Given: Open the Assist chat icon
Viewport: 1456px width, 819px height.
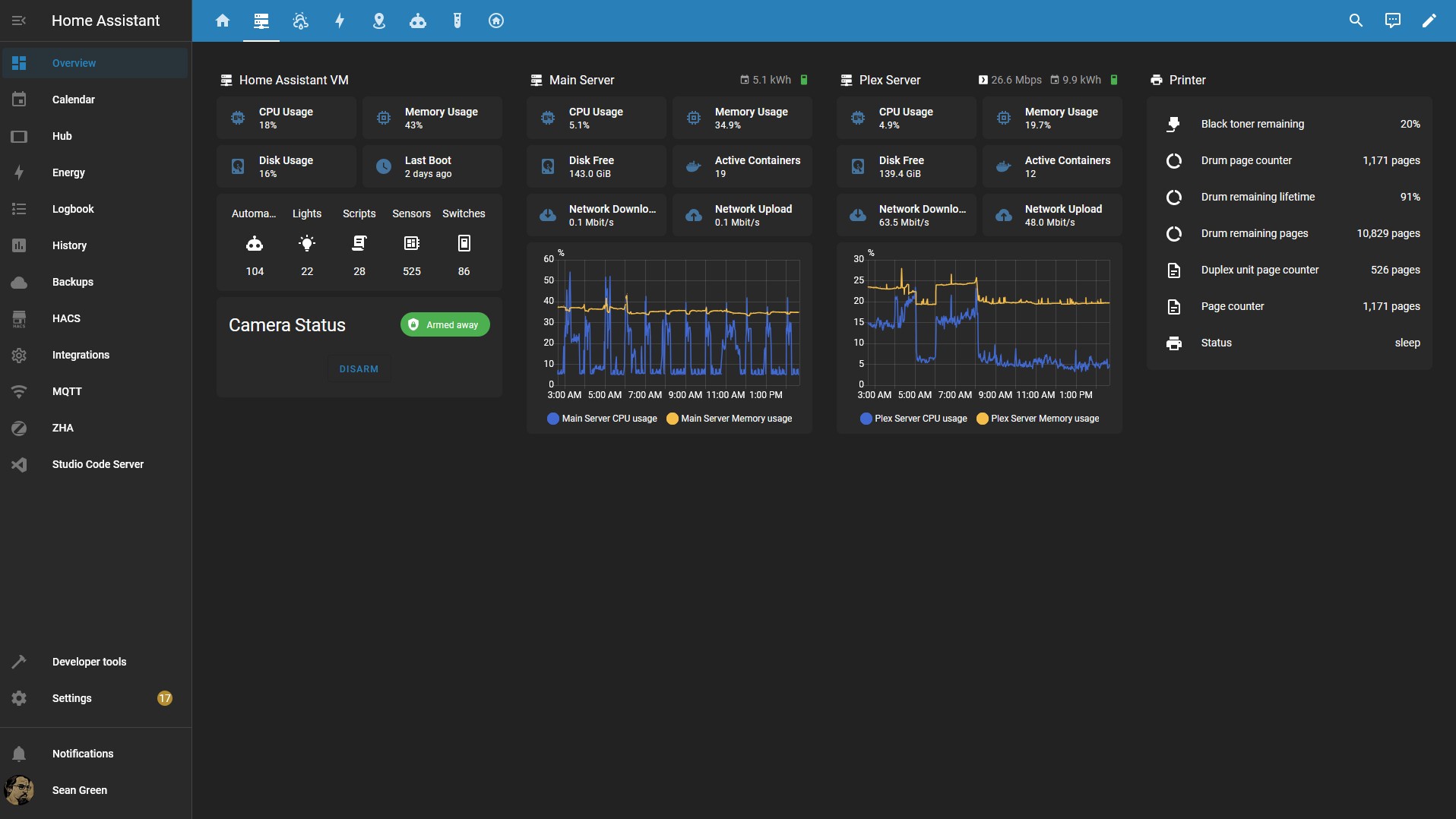Looking at the screenshot, I should coord(1392,21).
